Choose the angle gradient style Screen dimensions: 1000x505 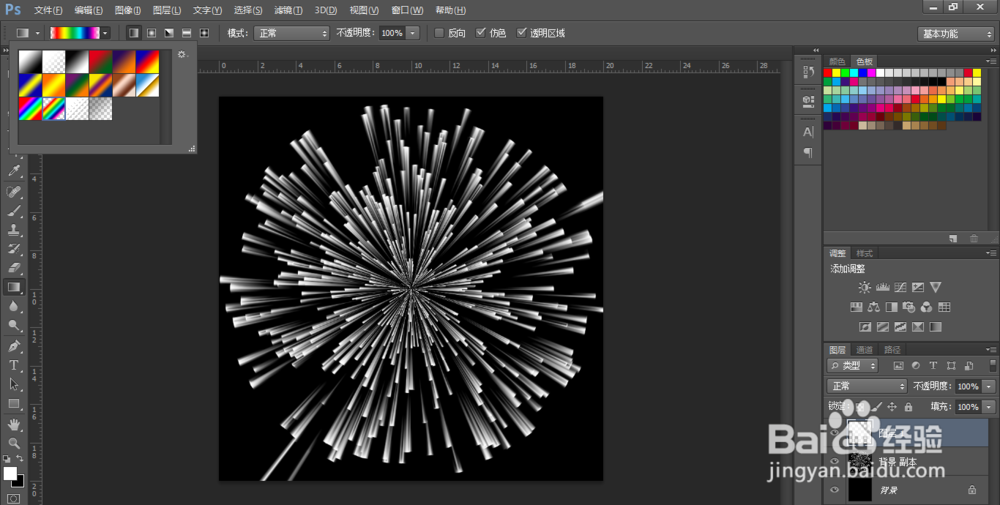coord(169,33)
